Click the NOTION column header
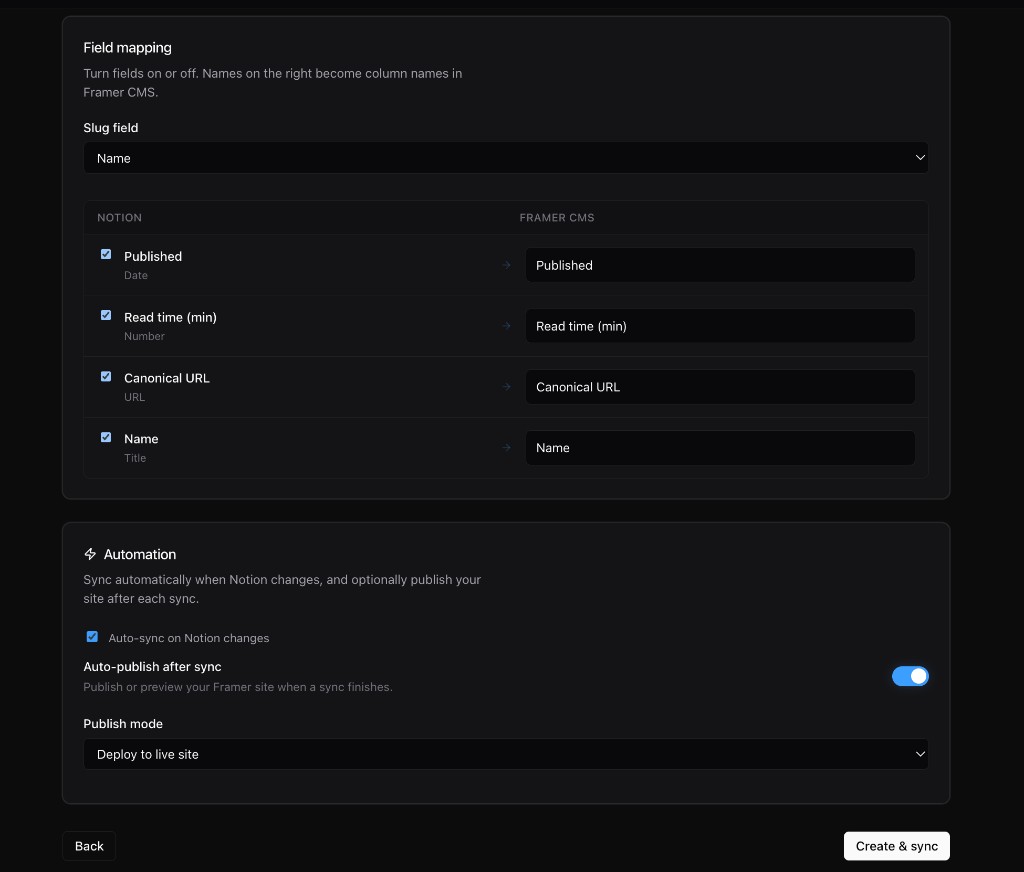This screenshot has height=872, width=1024. click(120, 218)
